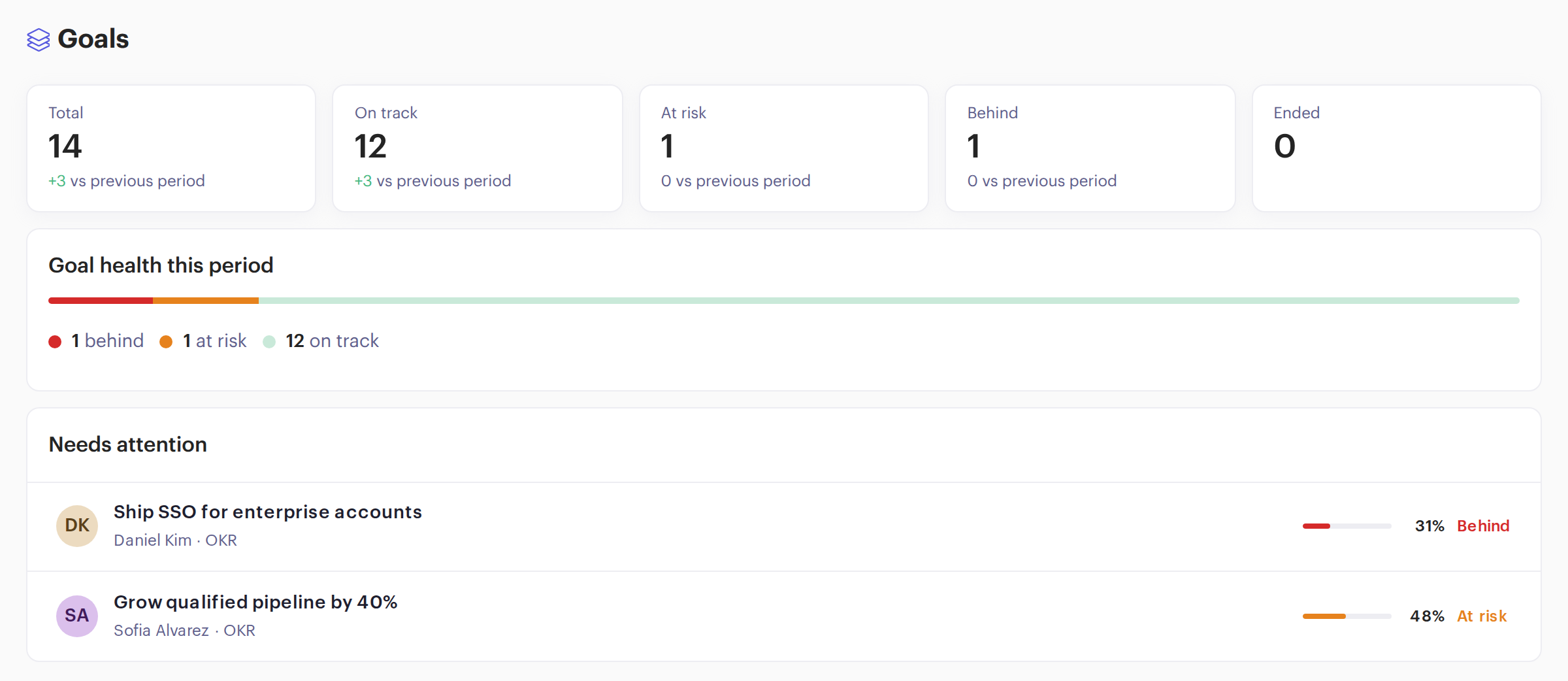
Task: Click the '1 at risk' legend label
Action: click(x=215, y=341)
